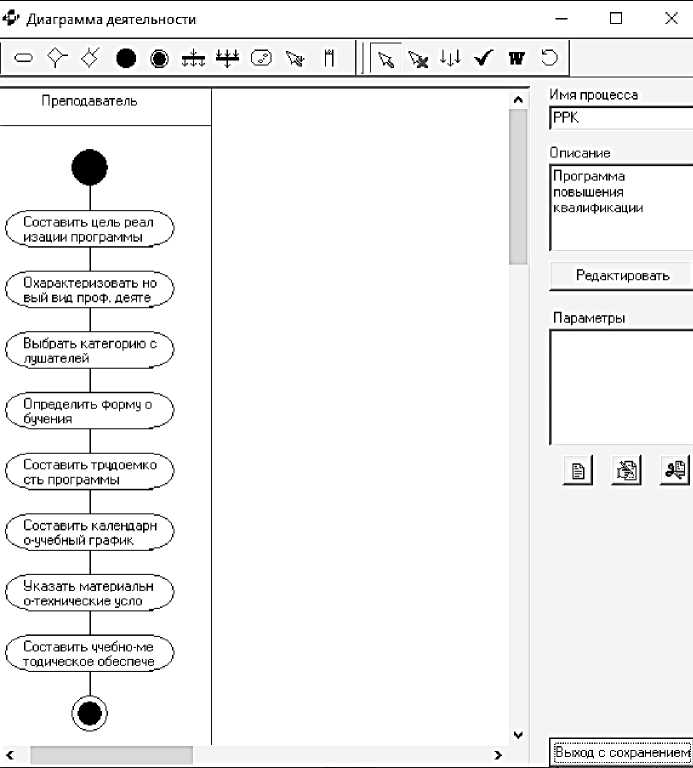Click the checkmark validate diagram icon
693x768 pixels.
point(483,58)
